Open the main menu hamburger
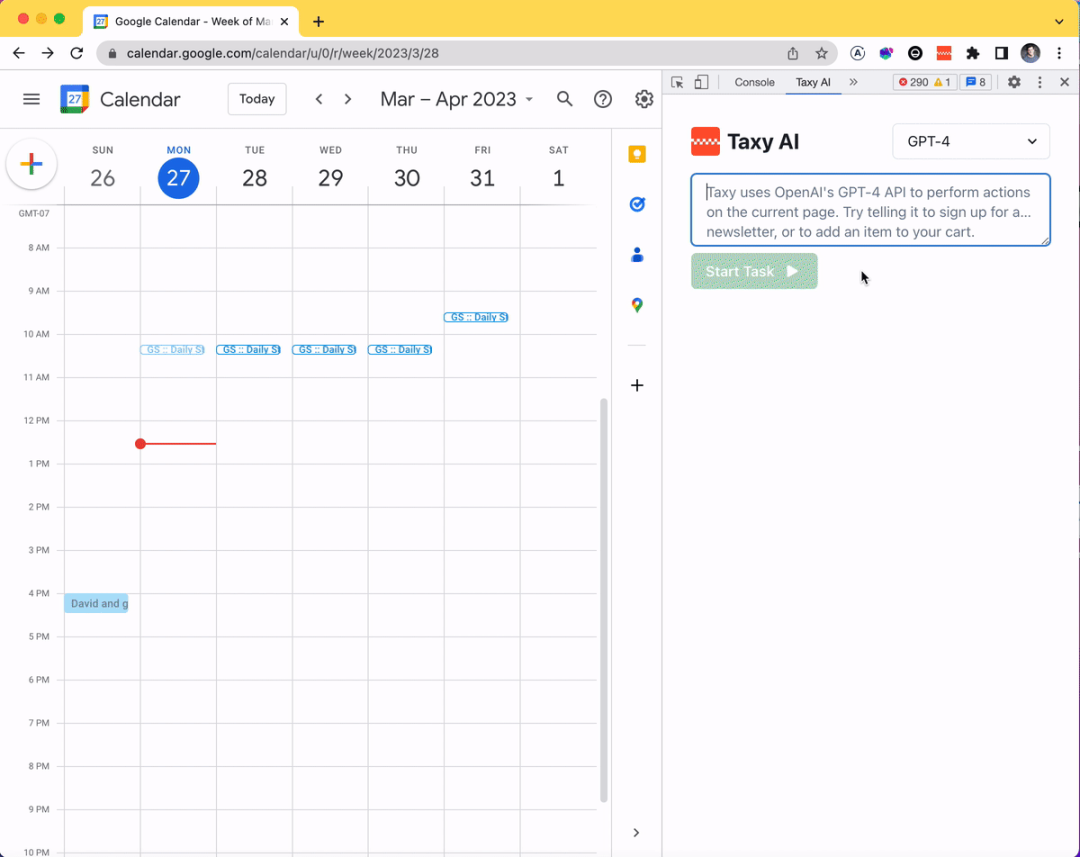 [31, 99]
